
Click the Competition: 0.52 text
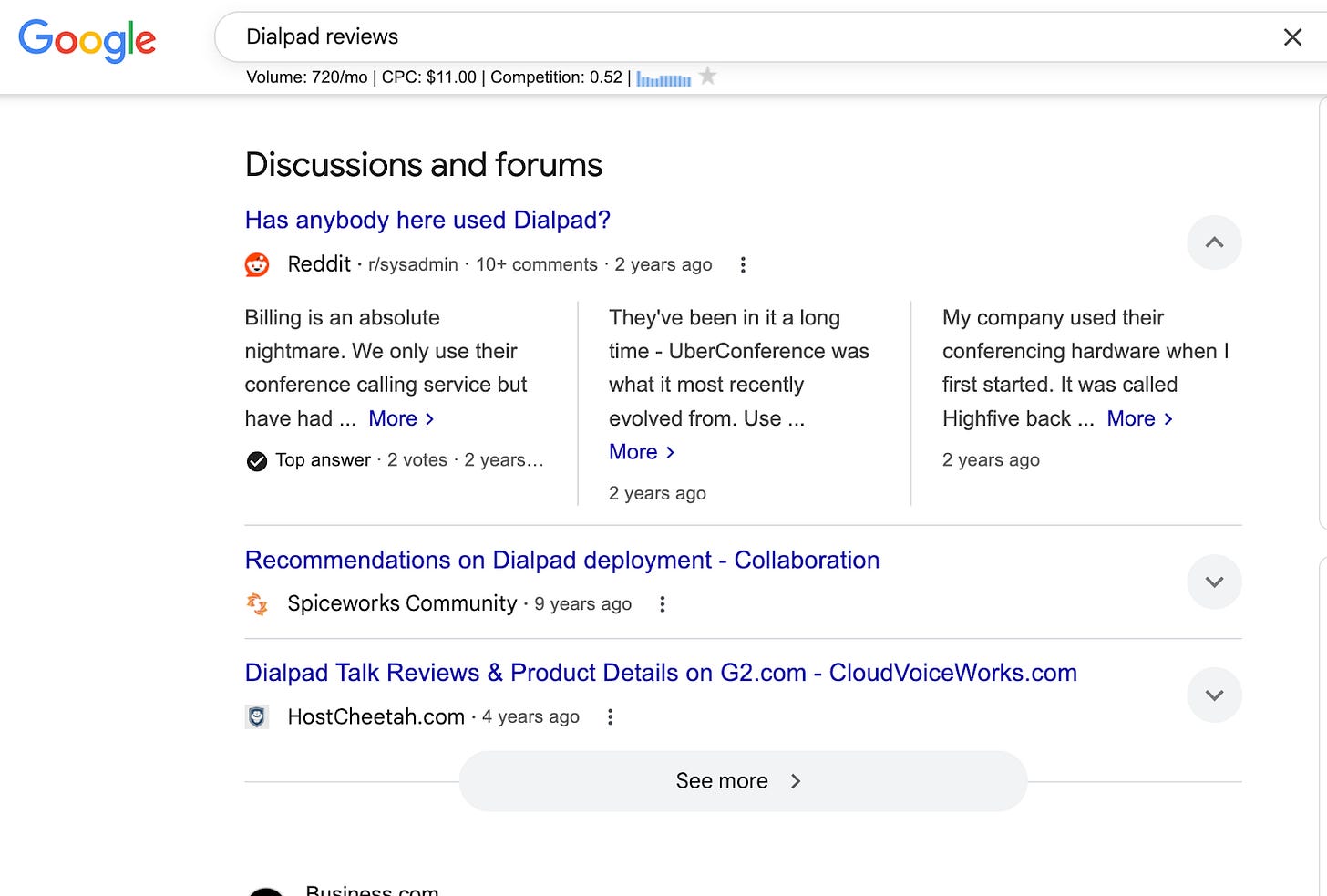(557, 77)
